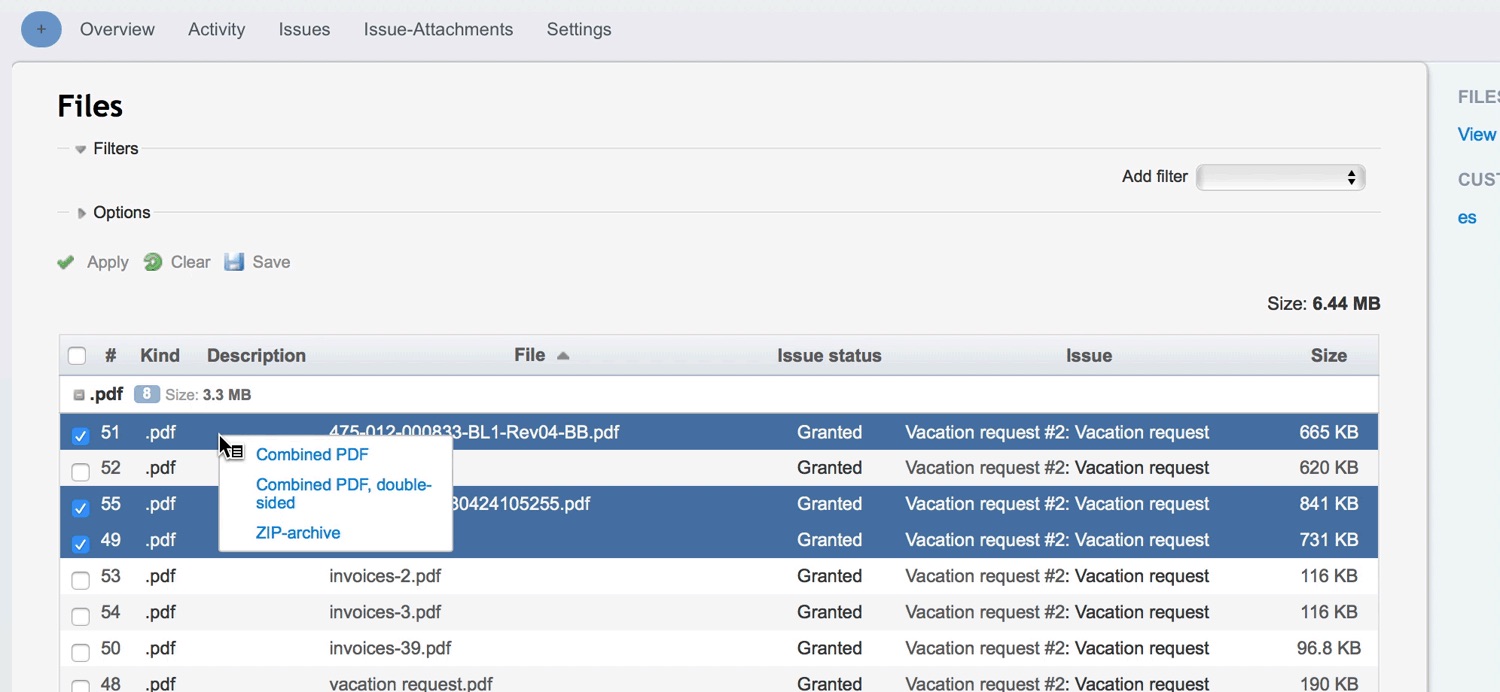
Task: Check the checkbox for row 48
Action: tap(81, 687)
